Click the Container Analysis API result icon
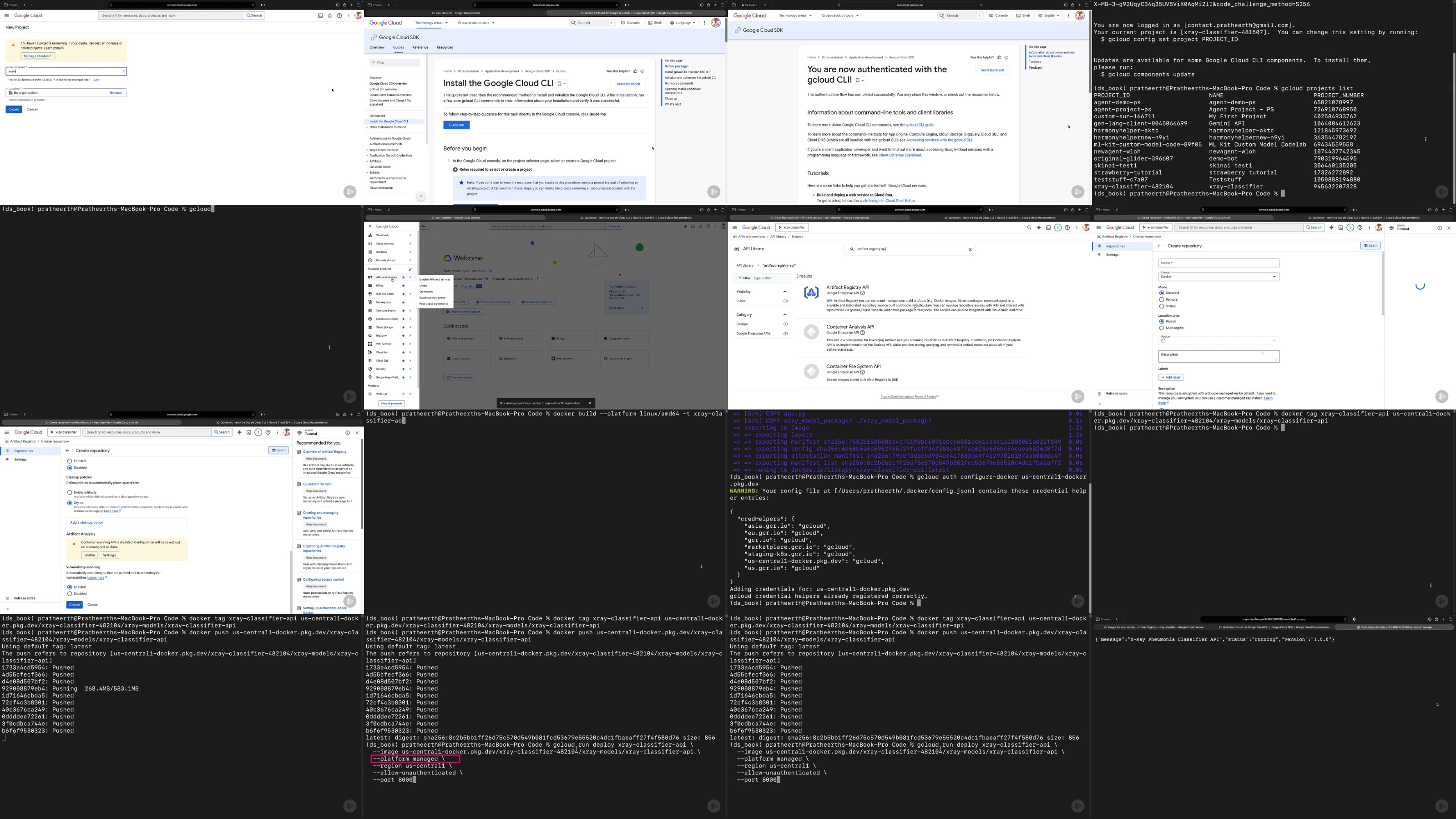This screenshot has height=819, width=1456. (811, 332)
